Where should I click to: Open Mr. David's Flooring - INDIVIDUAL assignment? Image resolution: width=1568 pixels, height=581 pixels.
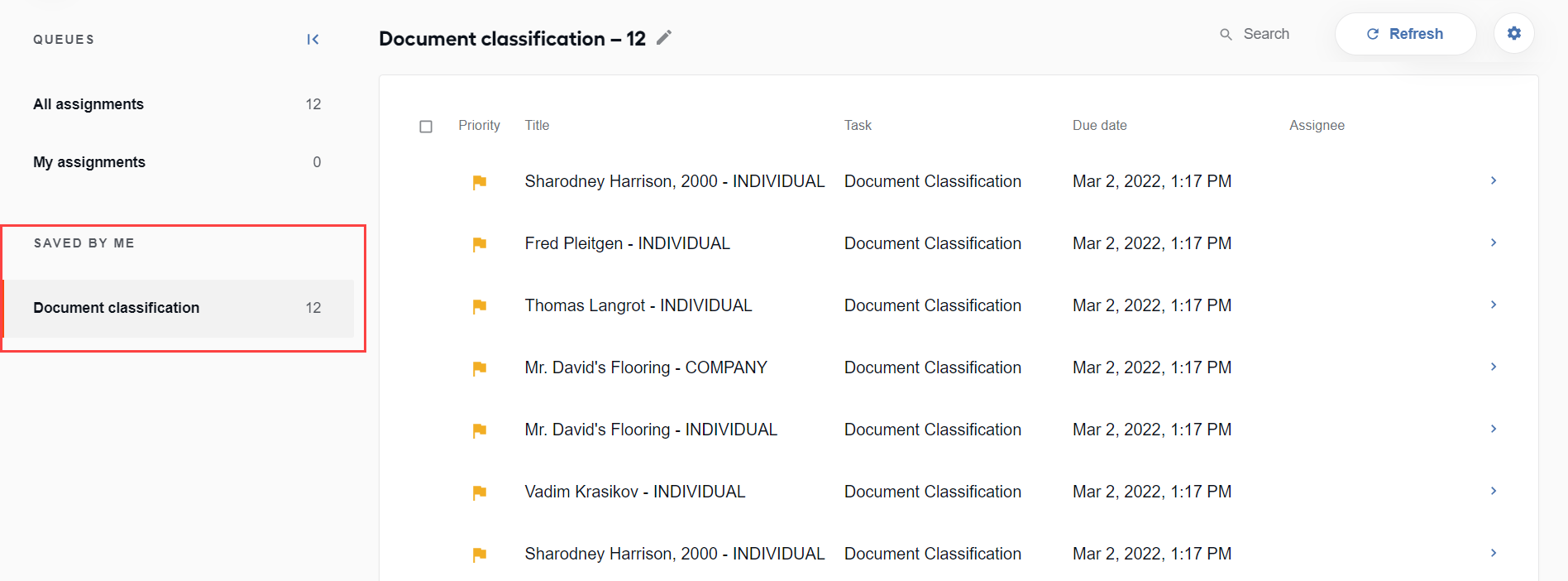[651, 430]
